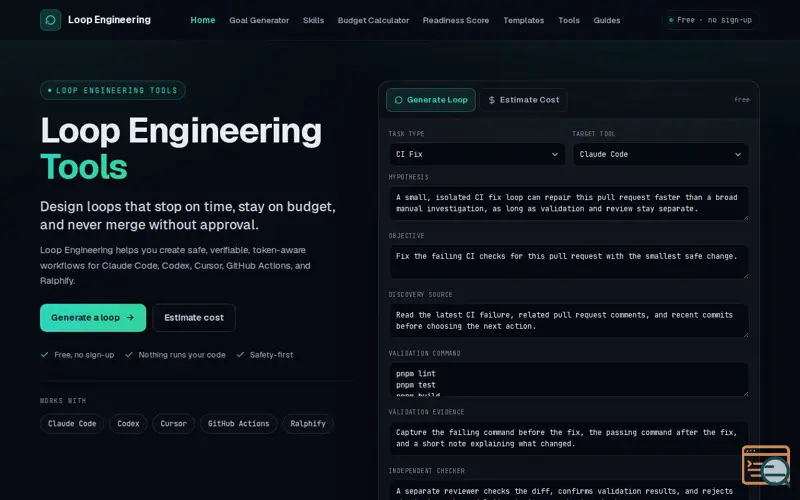800x500 pixels.
Task: Click the GitHub Actions chip
Action: tap(238, 424)
